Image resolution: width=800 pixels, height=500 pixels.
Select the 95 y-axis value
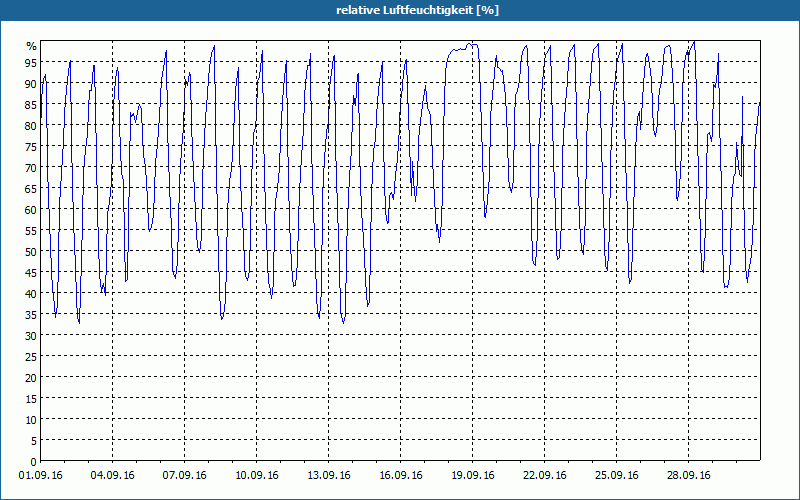point(31,63)
